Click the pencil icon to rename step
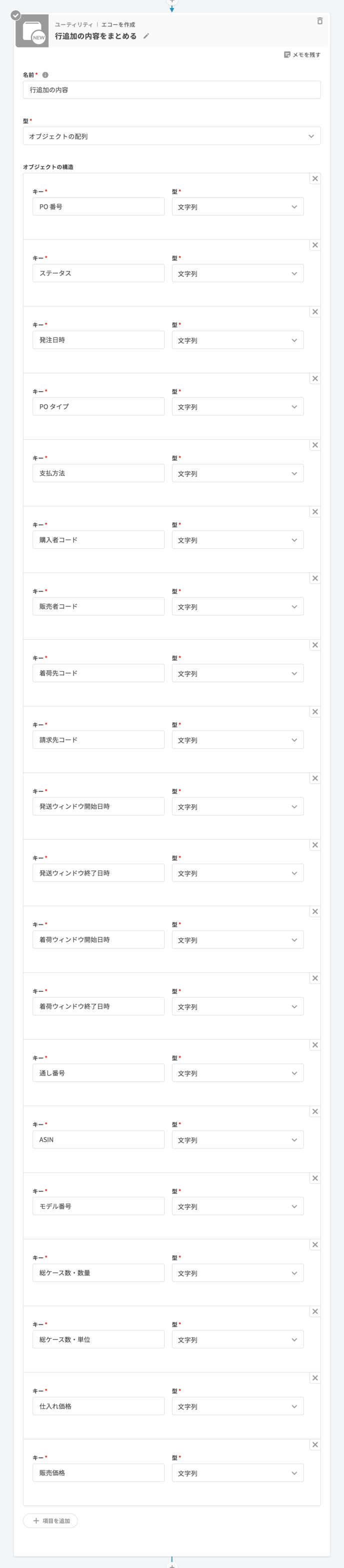344x1568 pixels. tap(146, 37)
